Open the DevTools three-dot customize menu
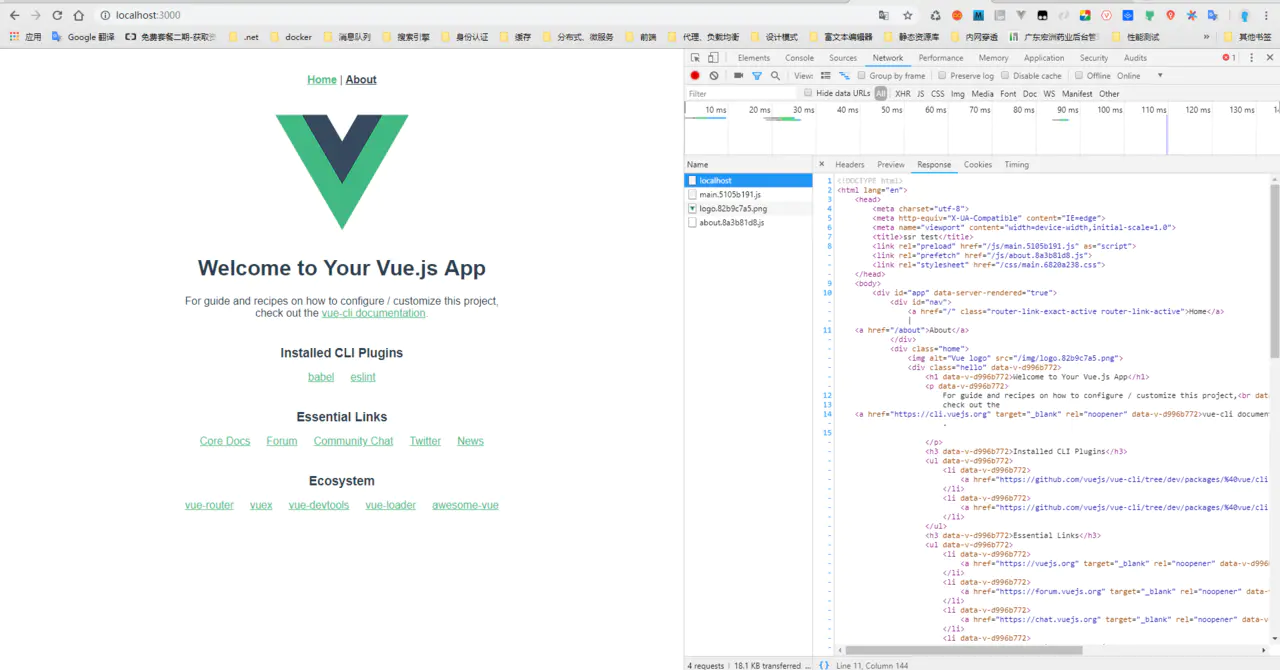This screenshot has height=670, width=1280. click(1250, 58)
